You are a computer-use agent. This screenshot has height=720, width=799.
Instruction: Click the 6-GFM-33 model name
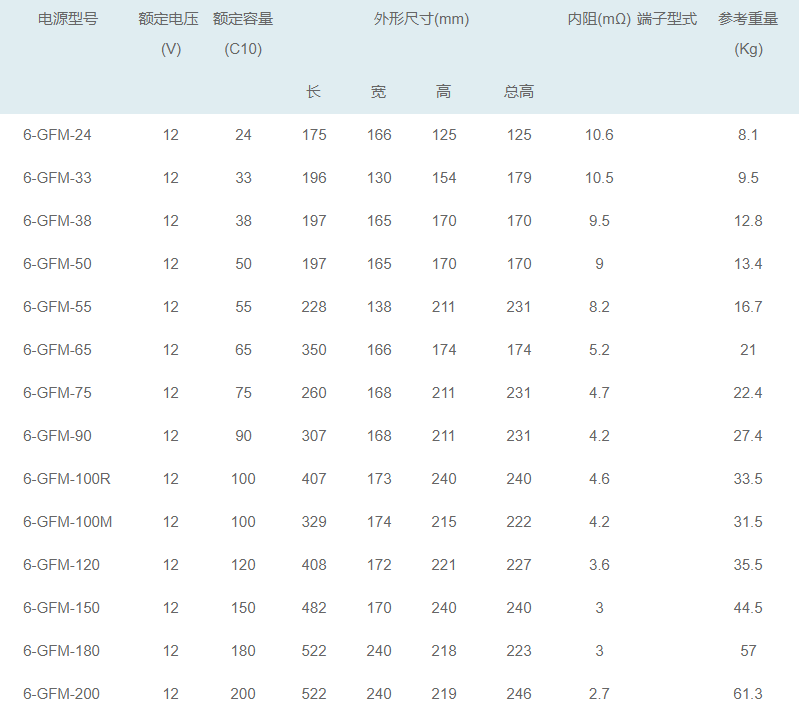pos(57,178)
